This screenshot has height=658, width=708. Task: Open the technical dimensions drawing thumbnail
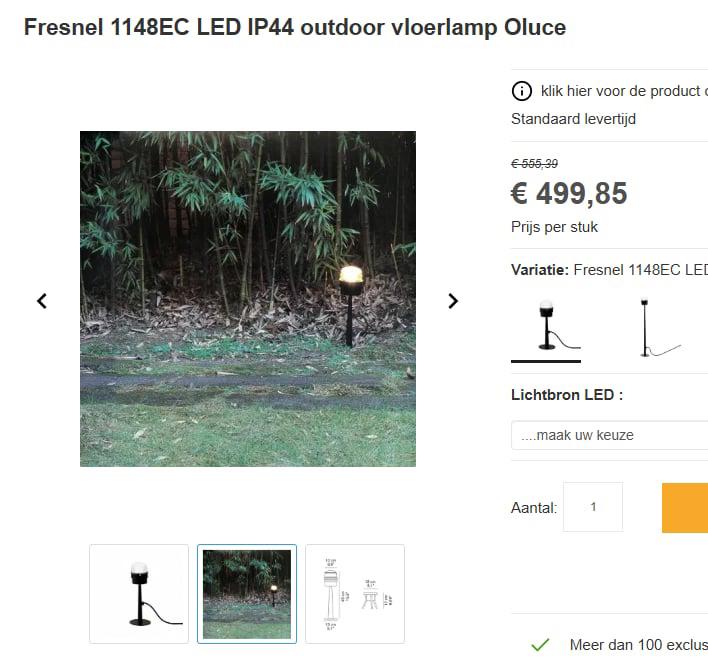(x=355, y=594)
